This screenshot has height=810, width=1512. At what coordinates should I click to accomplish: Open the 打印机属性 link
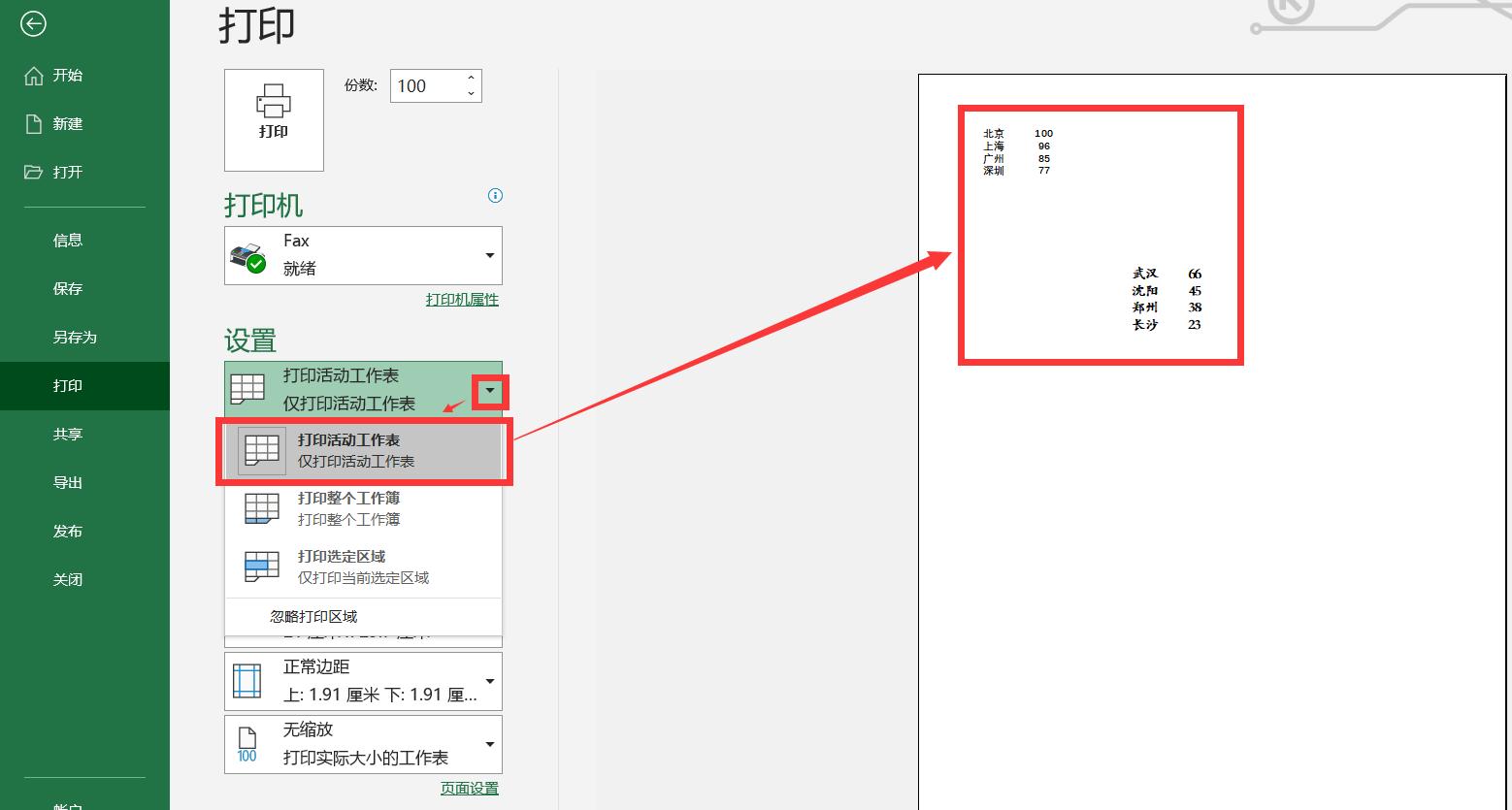(x=461, y=299)
